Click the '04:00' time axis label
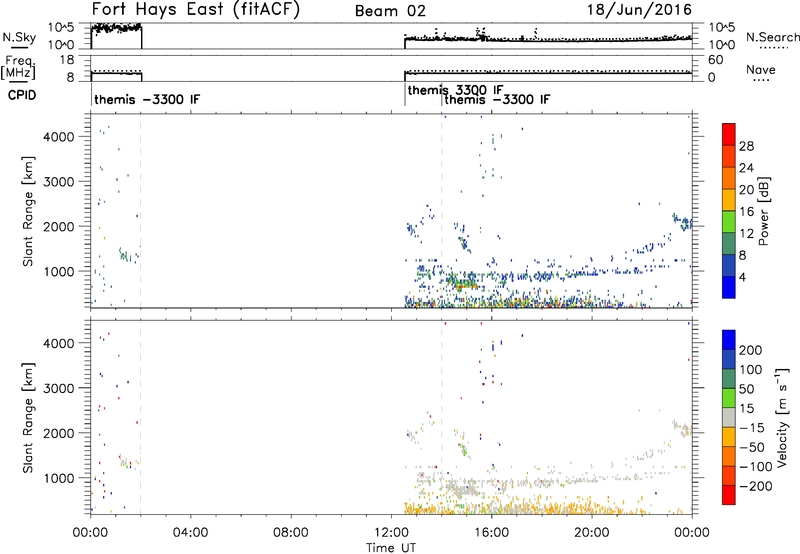The height and width of the screenshot is (554, 800). click(x=190, y=533)
